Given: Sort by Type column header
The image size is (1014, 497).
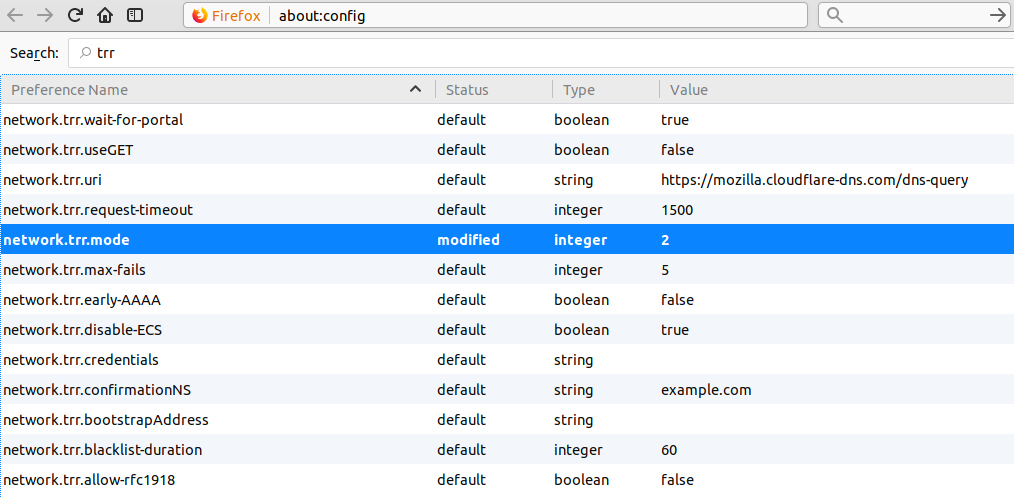Looking at the screenshot, I should pos(605,90).
